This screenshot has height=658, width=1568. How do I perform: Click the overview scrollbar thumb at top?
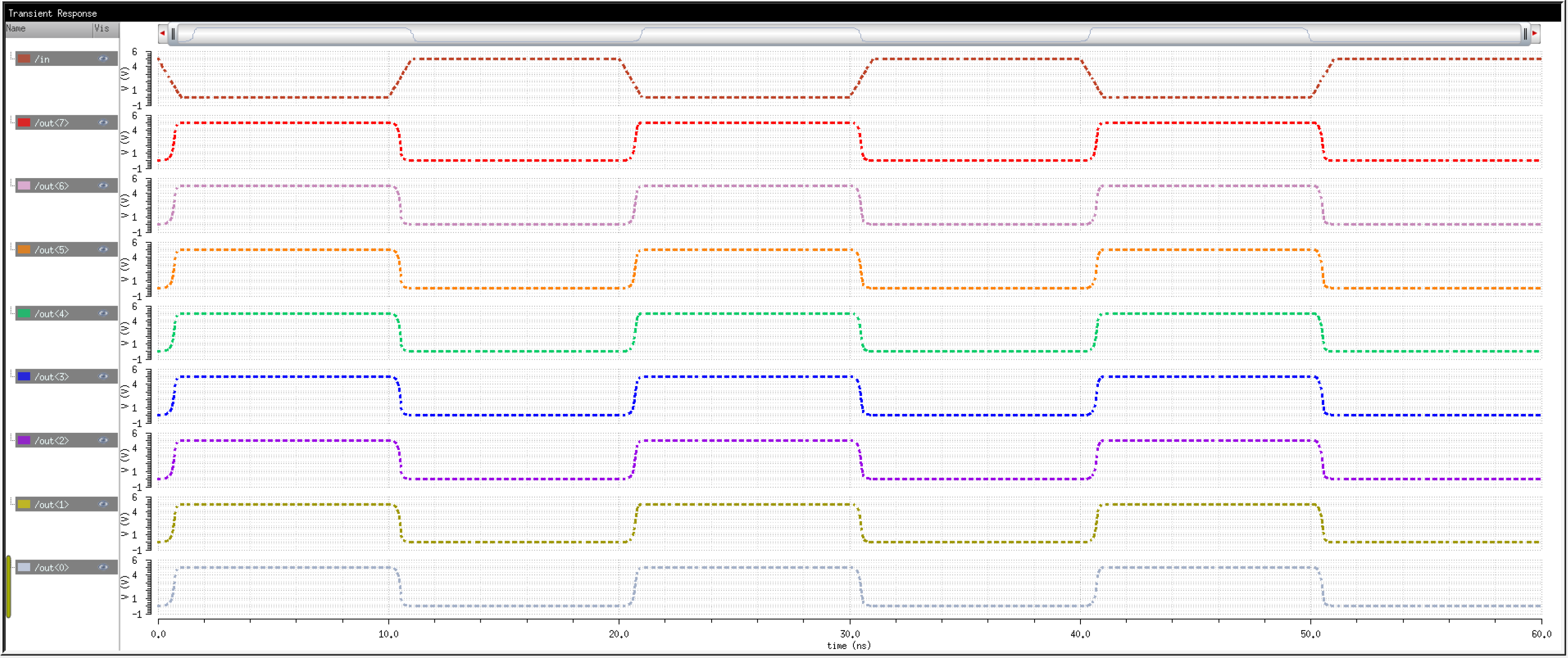tap(849, 34)
